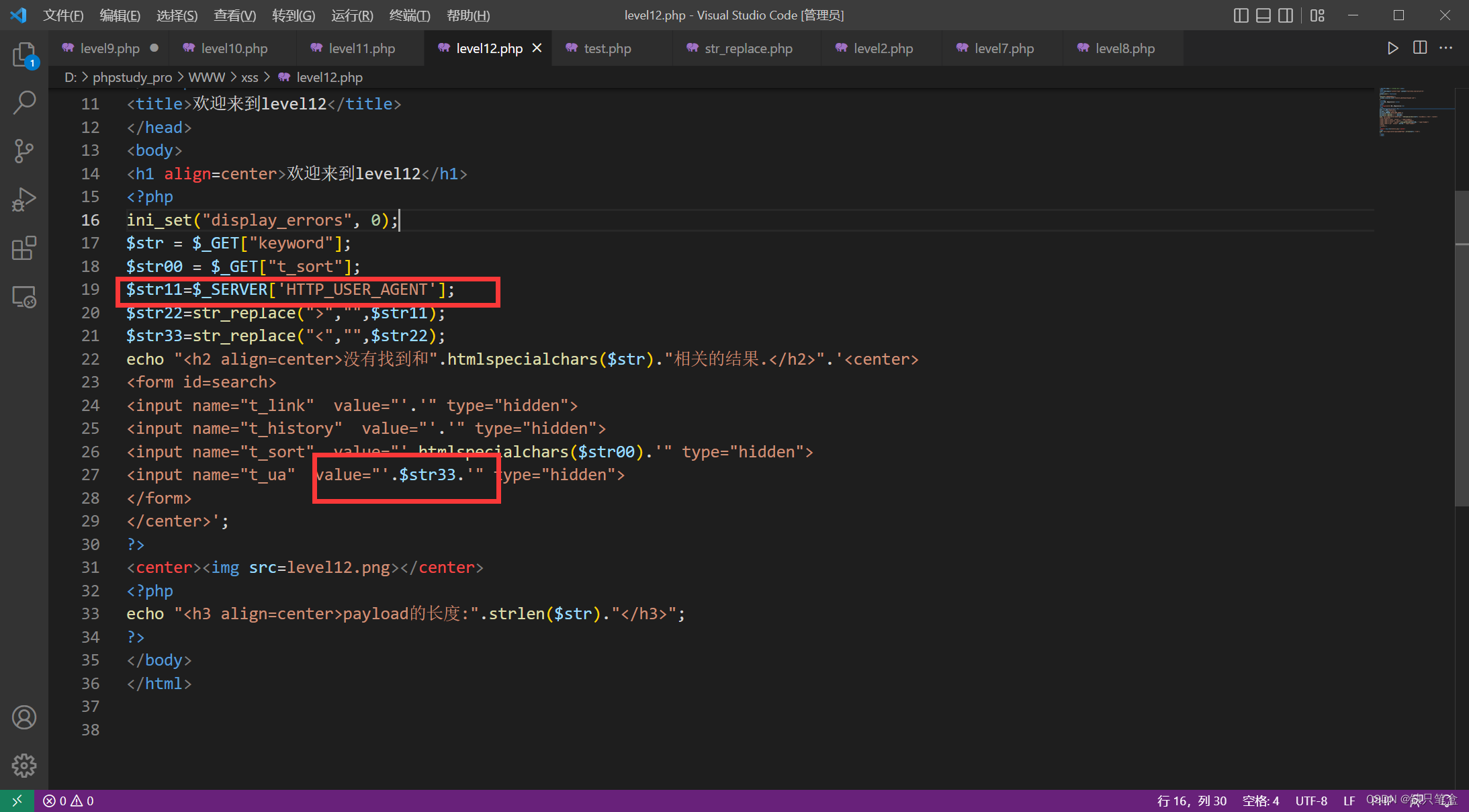The height and width of the screenshot is (812, 1469).
Task: Click the remote window status icon
Action: (17, 801)
